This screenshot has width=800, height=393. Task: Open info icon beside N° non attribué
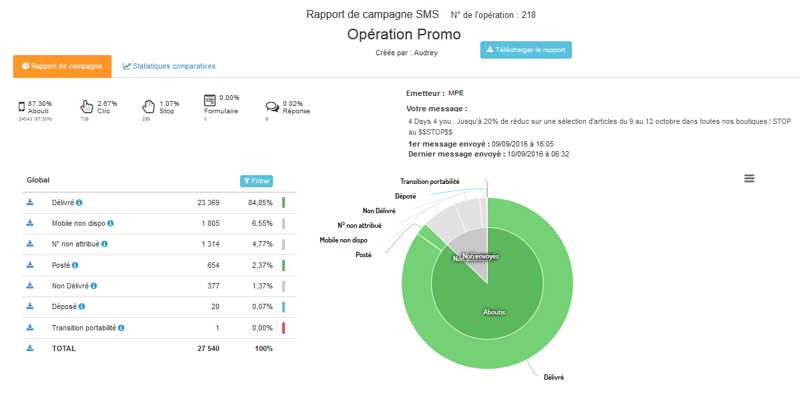(x=105, y=244)
